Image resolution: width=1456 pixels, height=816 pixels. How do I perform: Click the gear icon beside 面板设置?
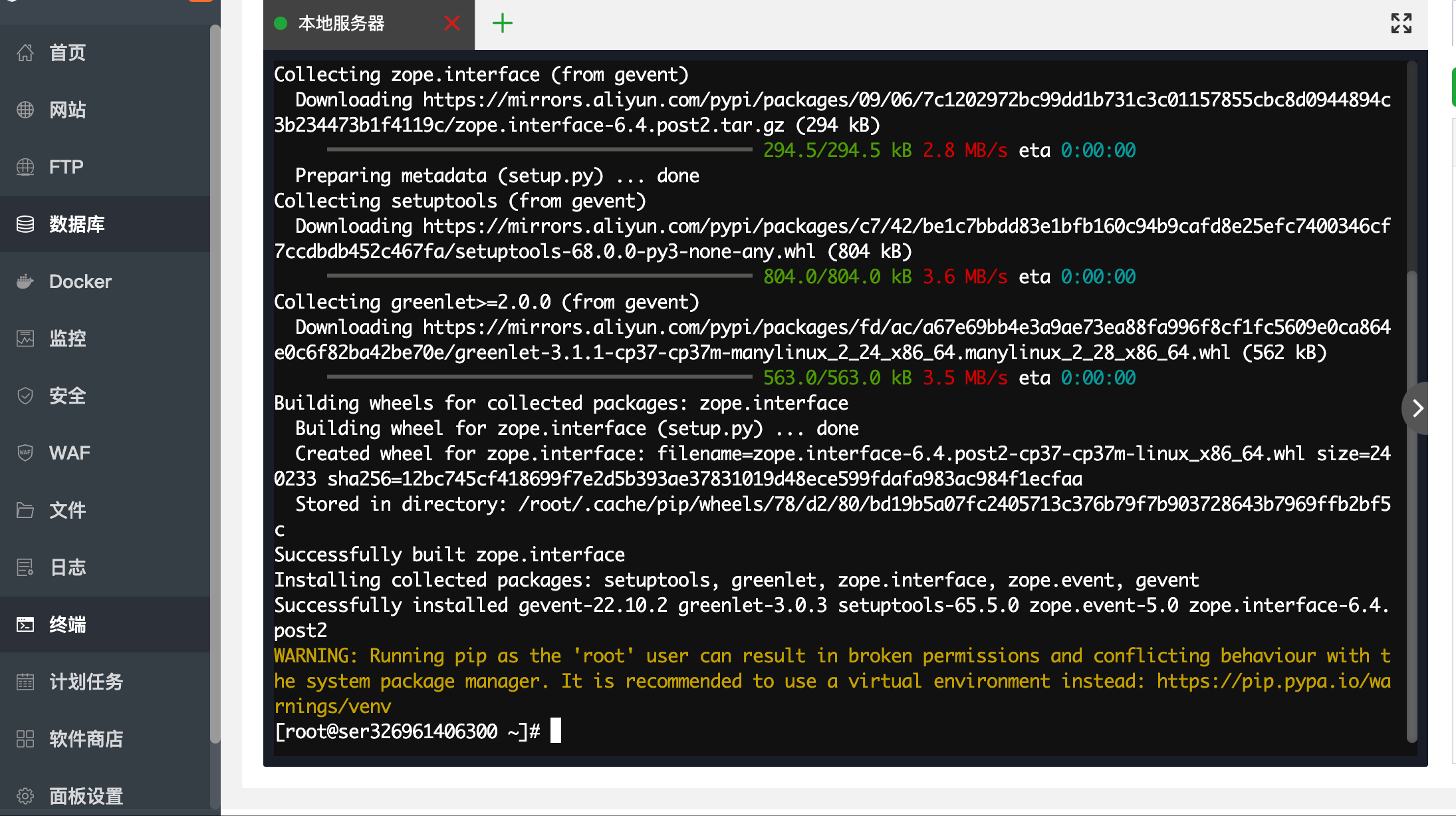click(x=25, y=796)
